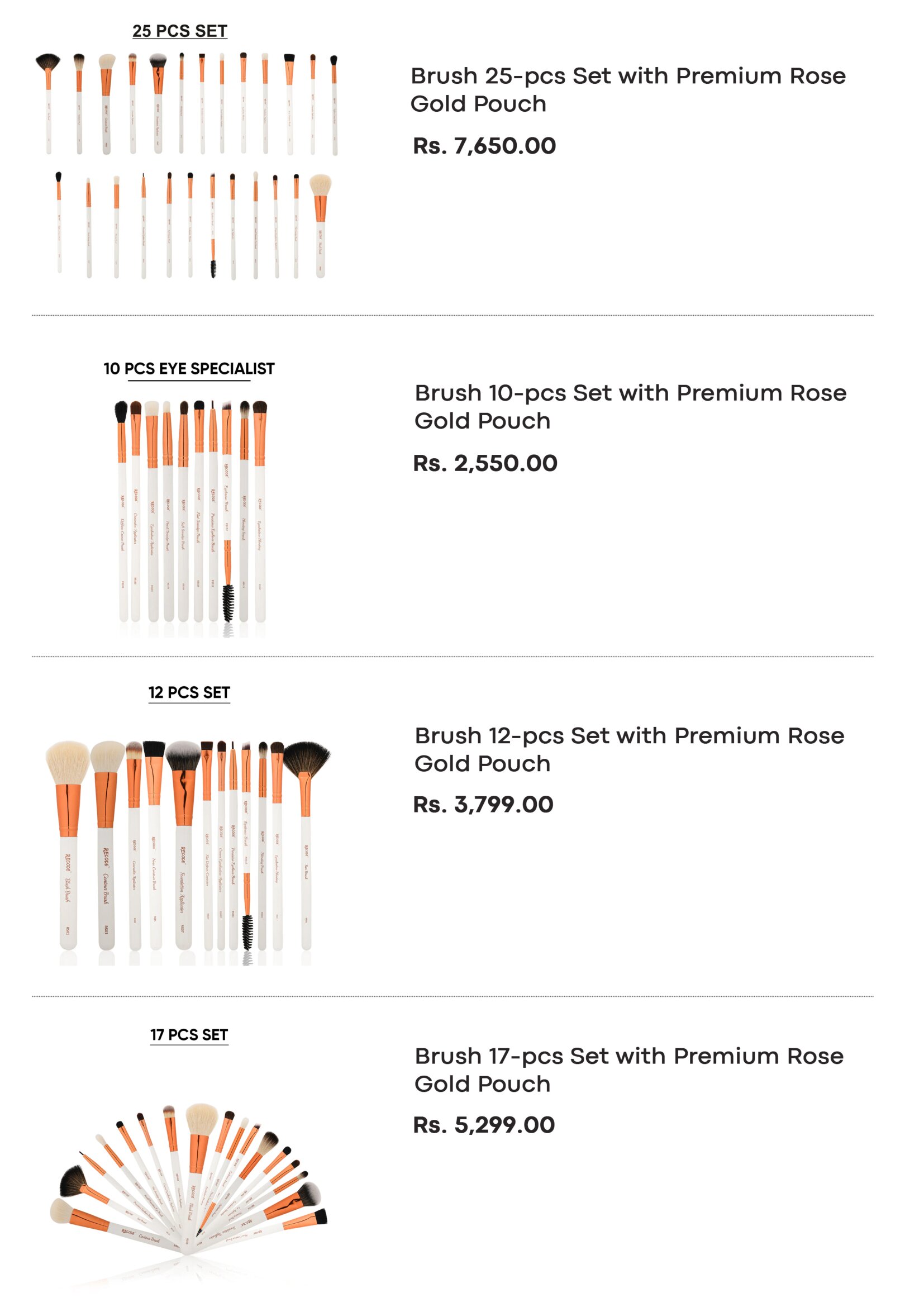Open the 25 PCS SET heading link
The width and height of the screenshot is (924, 1307).
pyautogui.click(x=180, y=31)
